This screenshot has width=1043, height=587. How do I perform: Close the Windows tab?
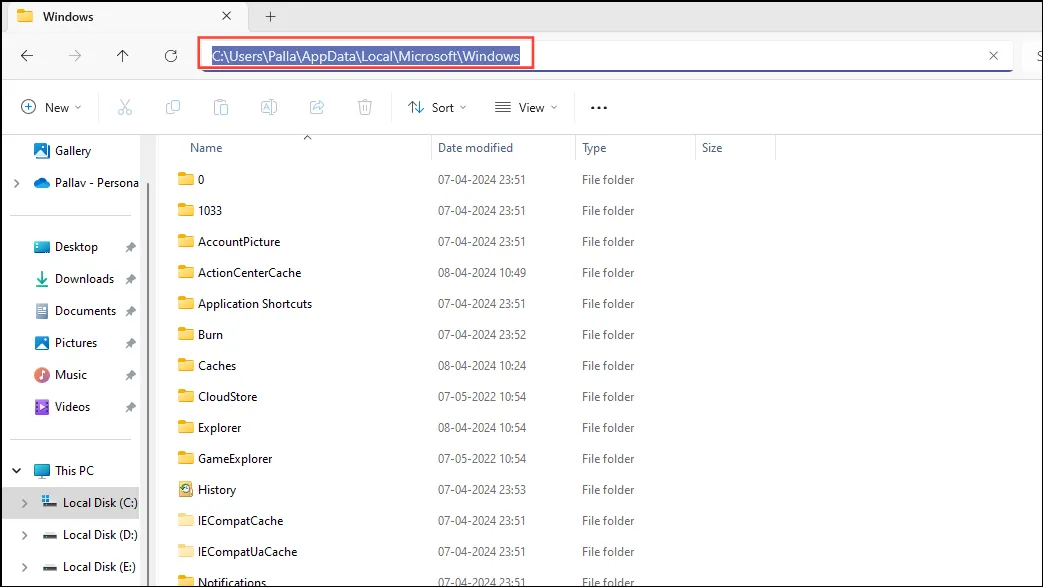point(227,16)
